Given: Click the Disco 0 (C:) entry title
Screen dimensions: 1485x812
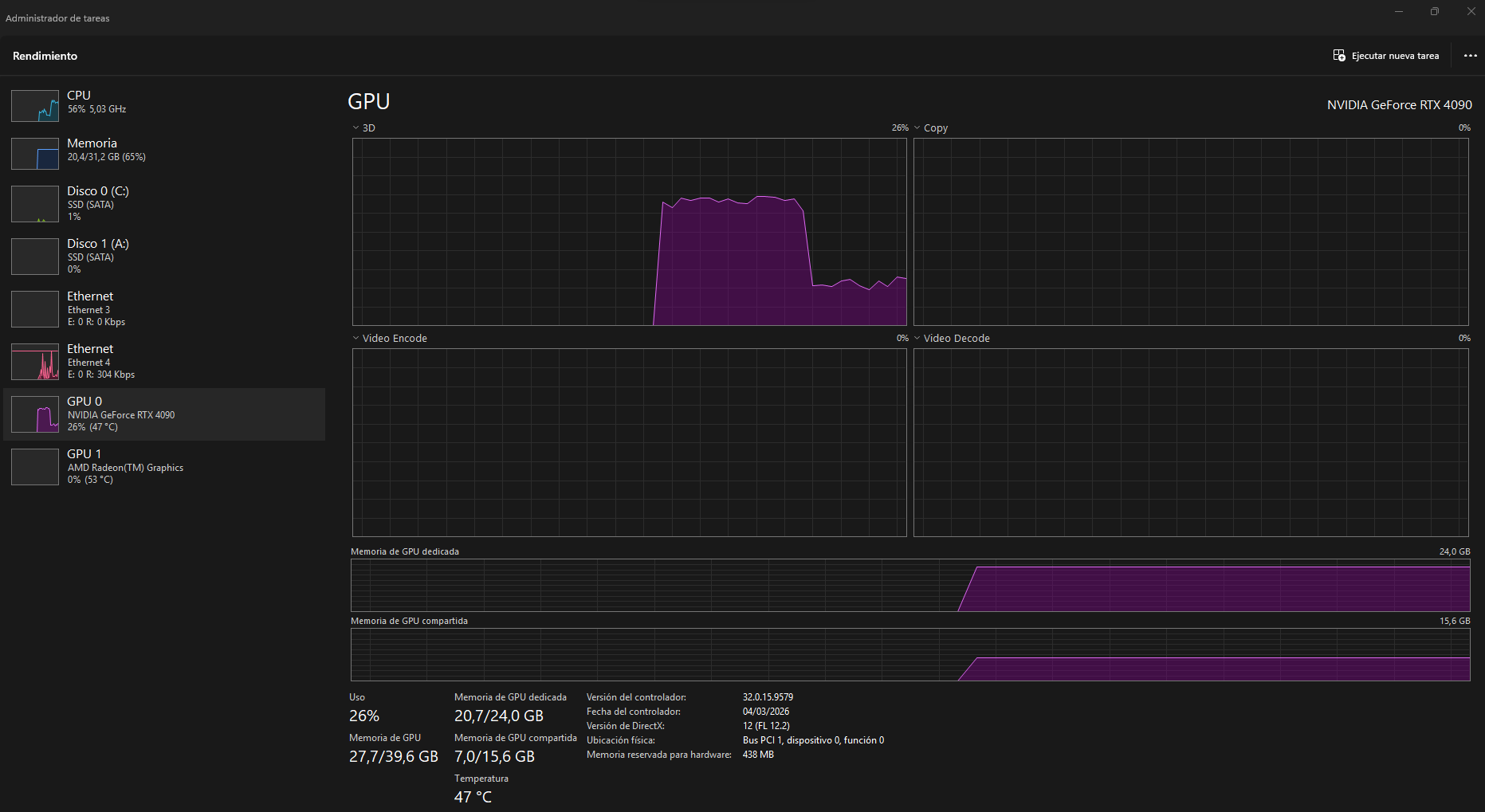Looking at the screenshot, I should [x=98, y=191].
